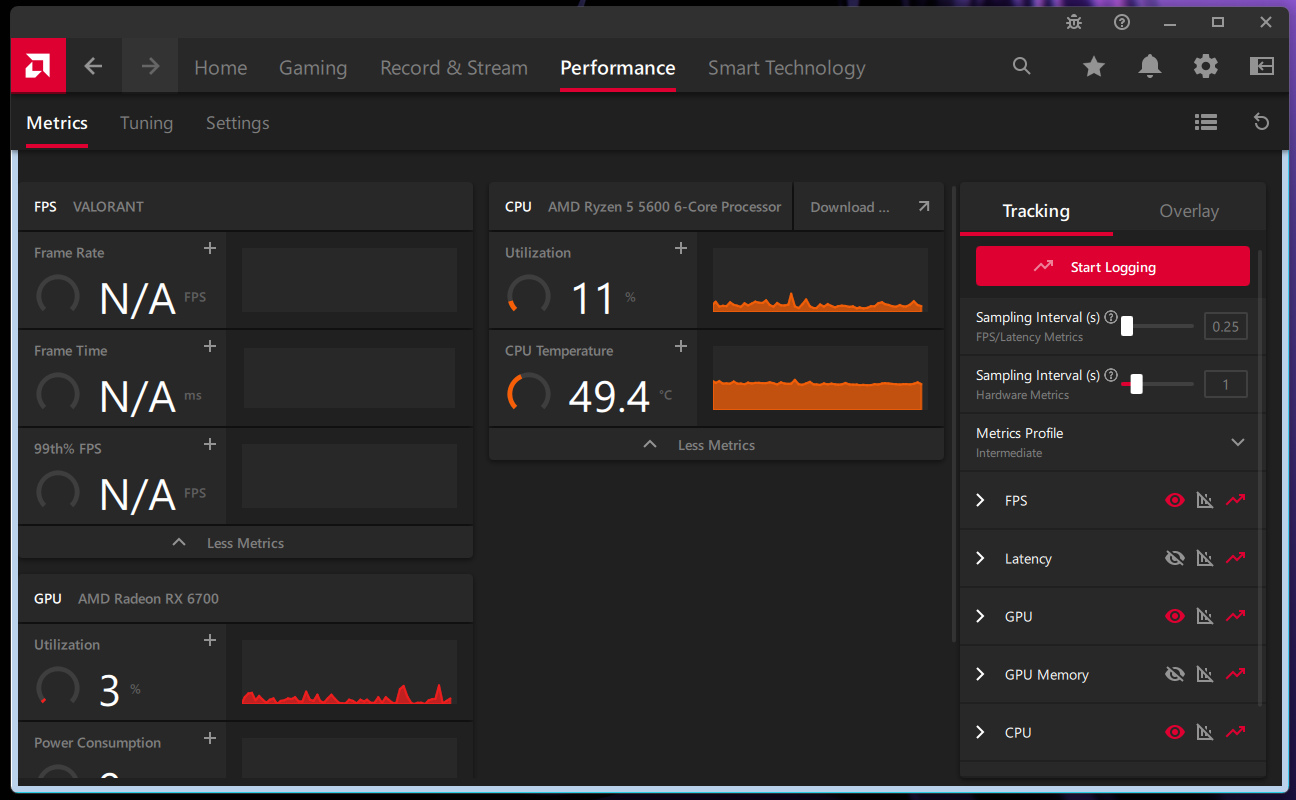Switch to the Overlay tab
The width and height of the screenshot is (1296, 800).
pos(1189,210)
